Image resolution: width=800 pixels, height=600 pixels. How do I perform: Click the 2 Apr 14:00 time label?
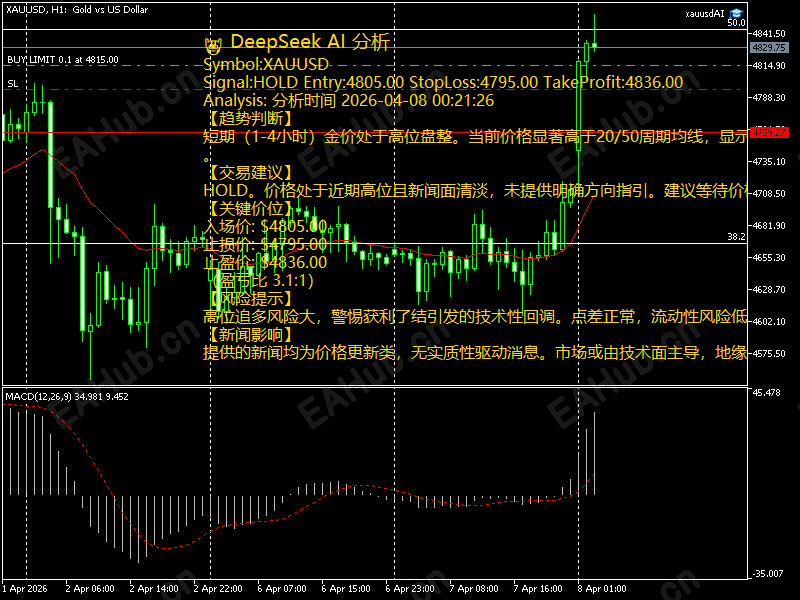tap(154, 589)
